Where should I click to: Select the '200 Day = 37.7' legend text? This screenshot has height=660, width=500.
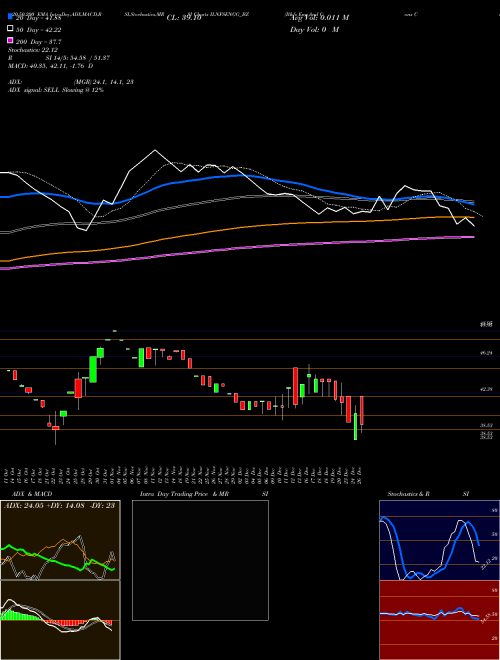click(x=39, y=41)
